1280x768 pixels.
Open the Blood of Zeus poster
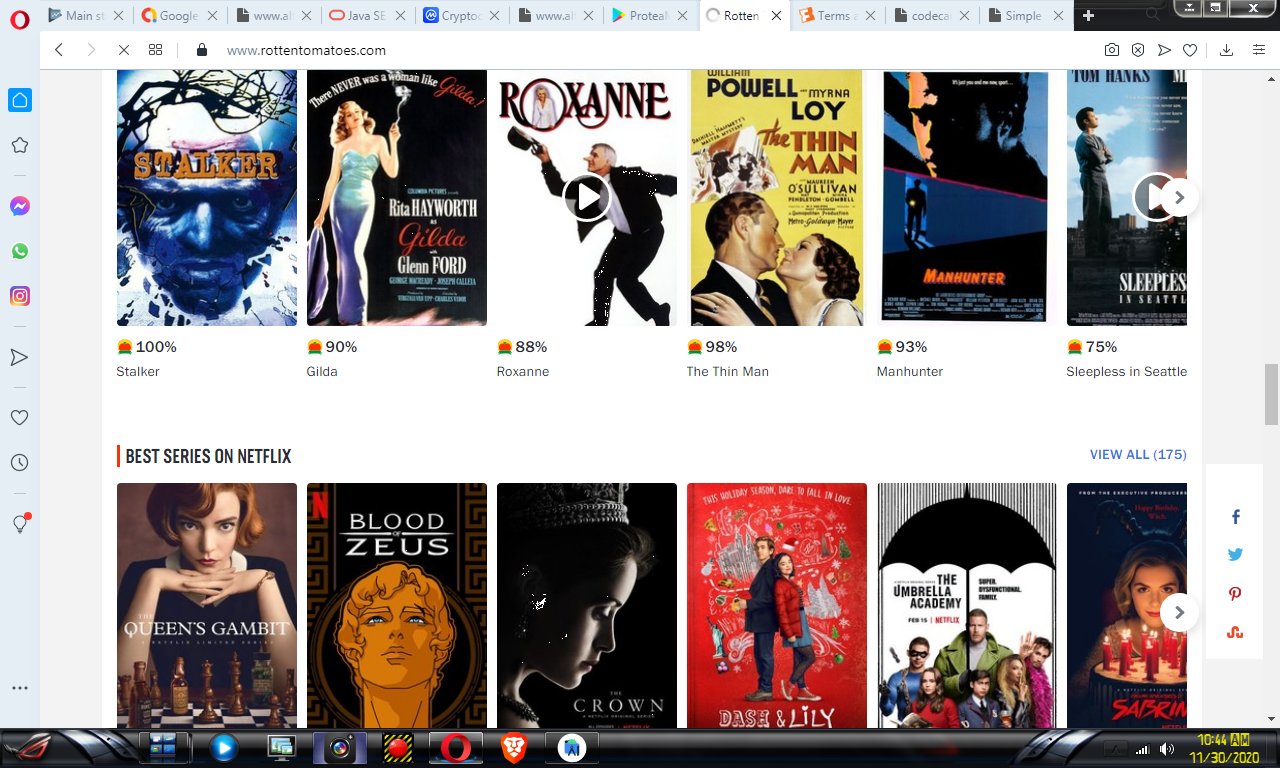397,605
